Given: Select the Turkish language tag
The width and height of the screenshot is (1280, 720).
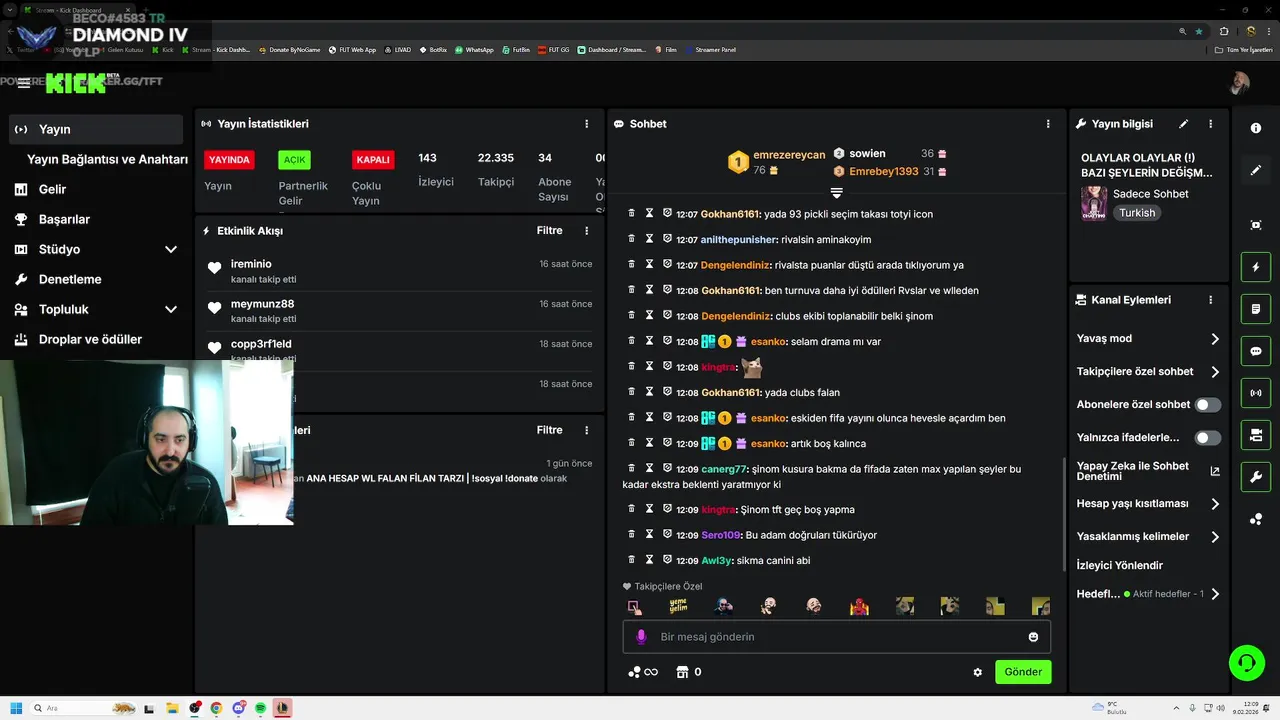Looking at the screenshot, I should coord(1137,213).
